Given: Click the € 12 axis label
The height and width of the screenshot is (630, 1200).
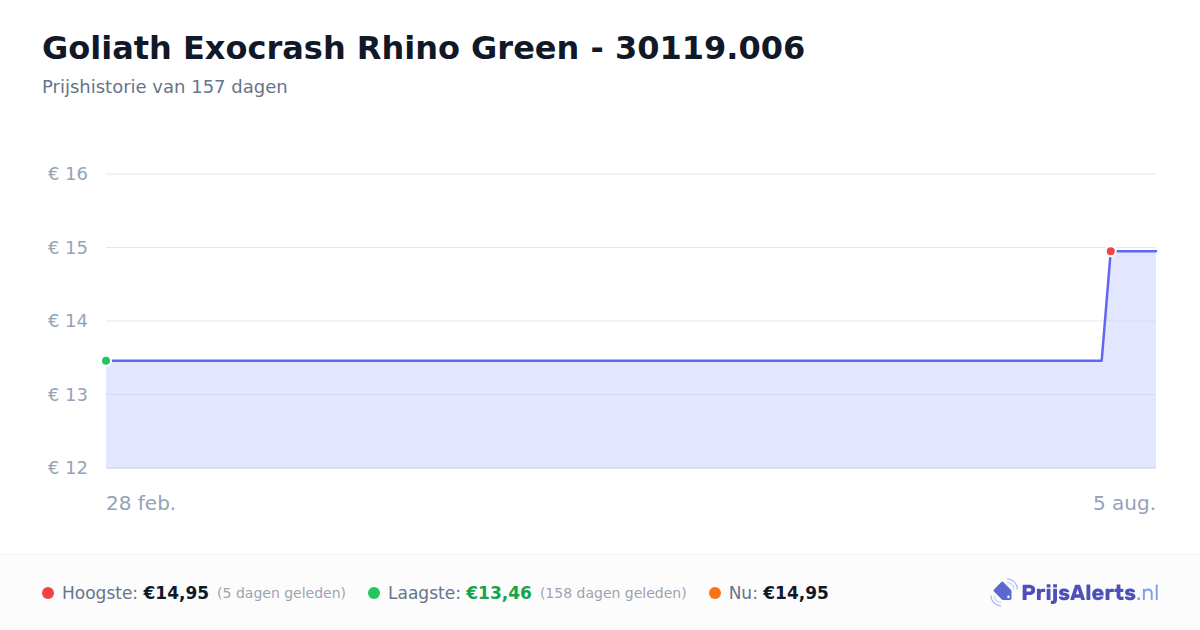Looking at the screenshot, I should point(68,468).
